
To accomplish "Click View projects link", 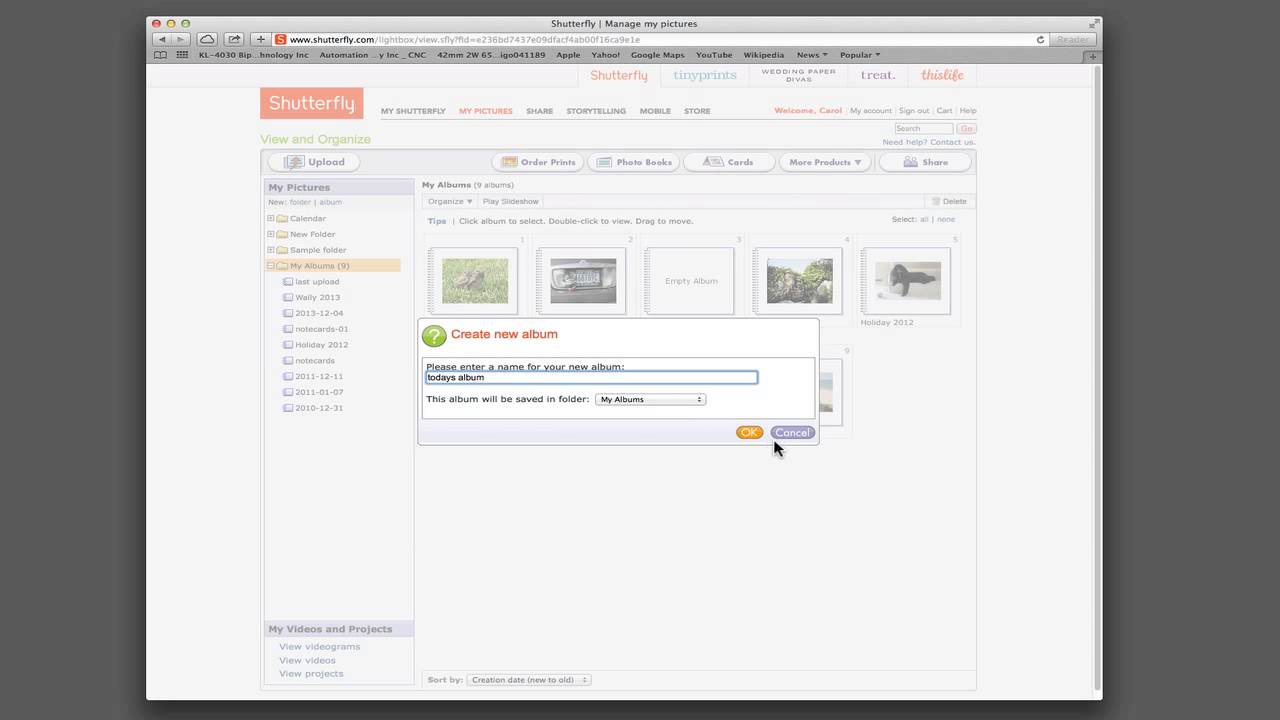I will (x=311, y=674).
